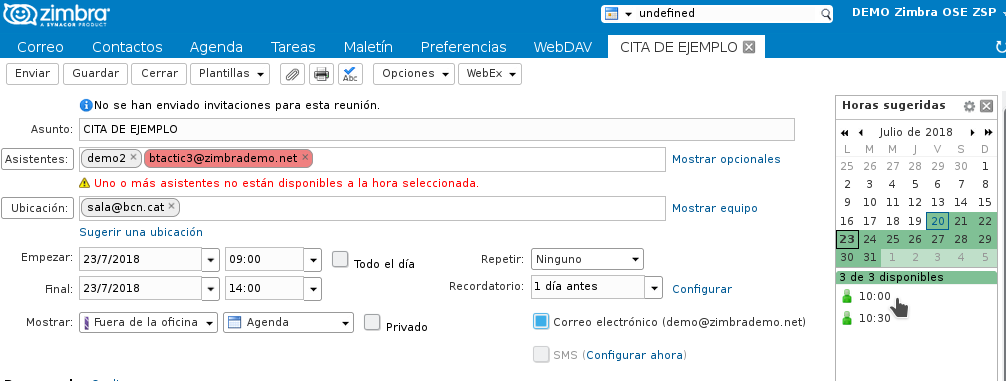Switch to the Agenda tab
Image resolution: width=1006 pixels, height=381 pixels.
tap(216, 47)
